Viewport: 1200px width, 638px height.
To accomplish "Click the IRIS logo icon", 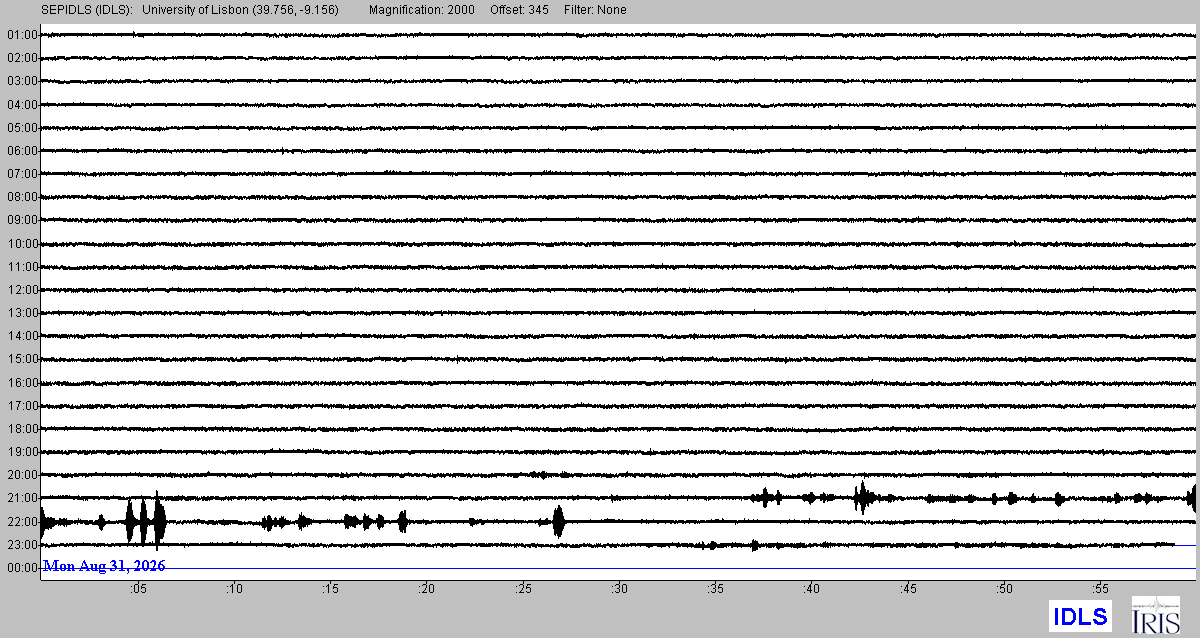I will (x=1154, y=615).
